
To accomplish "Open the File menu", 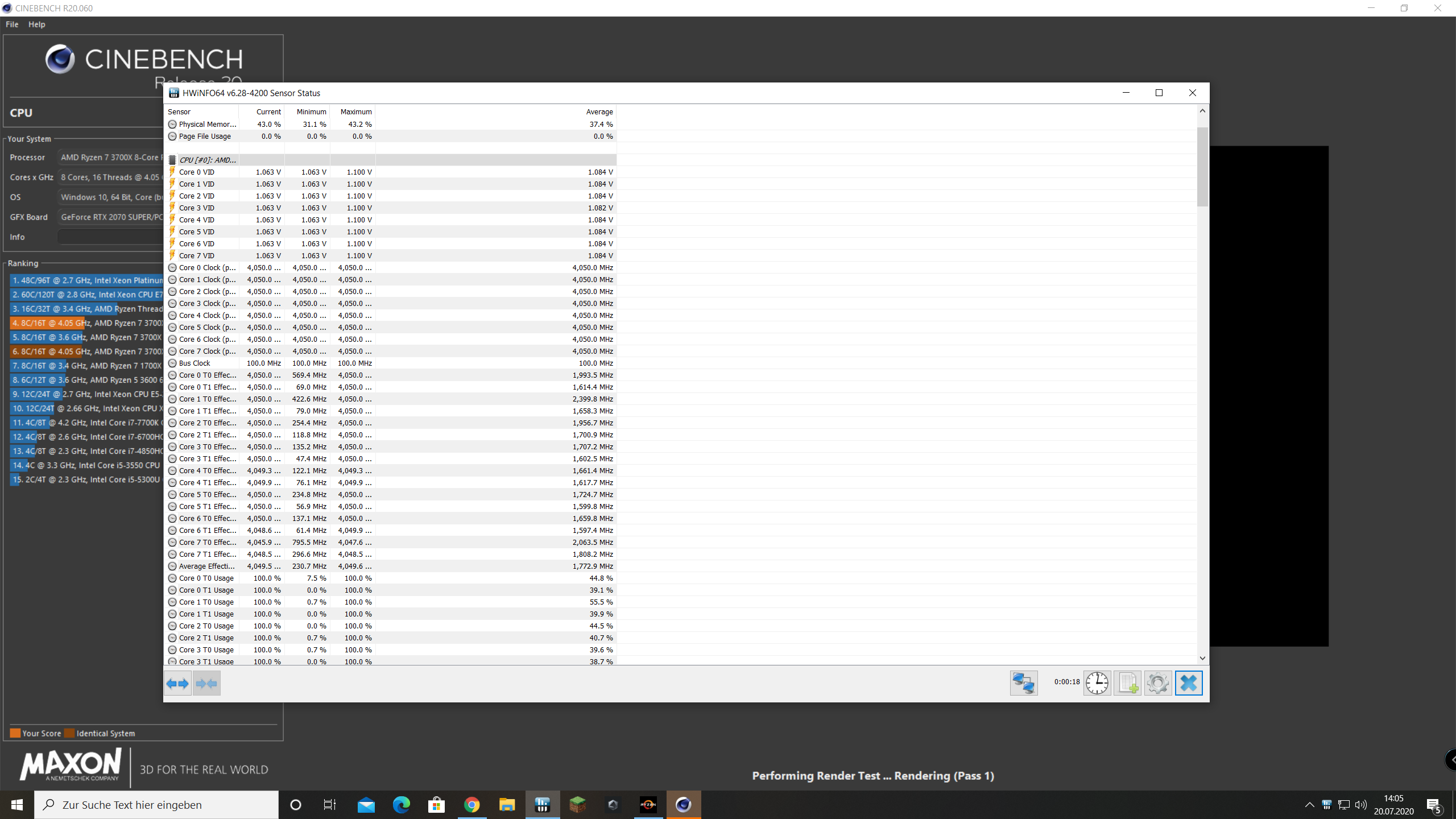I will [12, 24].
